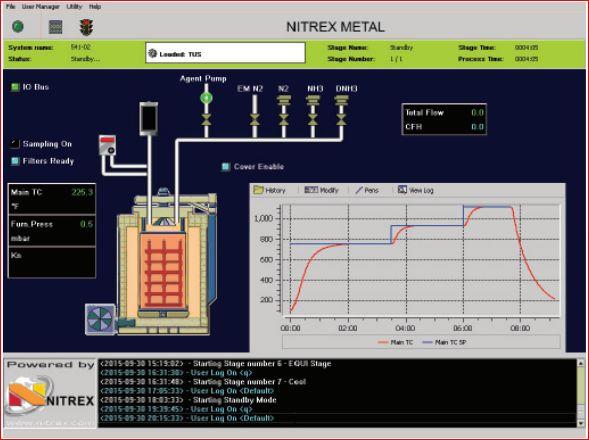589x440 pixels.
Task: Select the 20:15:33 User Log On entry
Action: (x=187, y=418)
